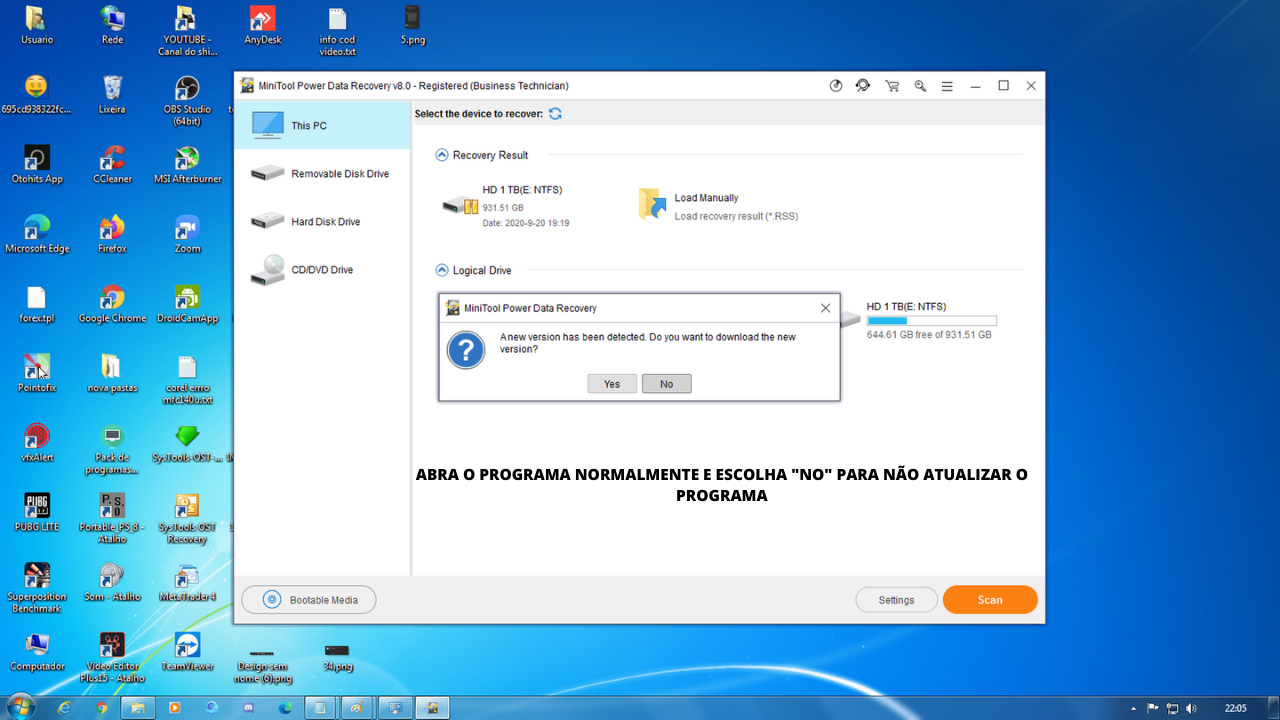Screen dimensions: 1280x720
Task: Launch CCleaner from the desktop
Action: [x=112, y=165]
